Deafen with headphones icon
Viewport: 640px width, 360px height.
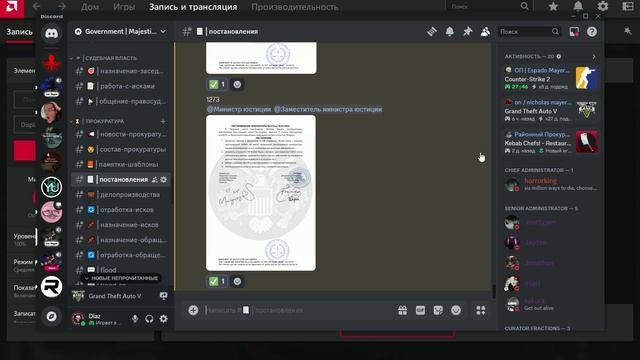[149, 319]
